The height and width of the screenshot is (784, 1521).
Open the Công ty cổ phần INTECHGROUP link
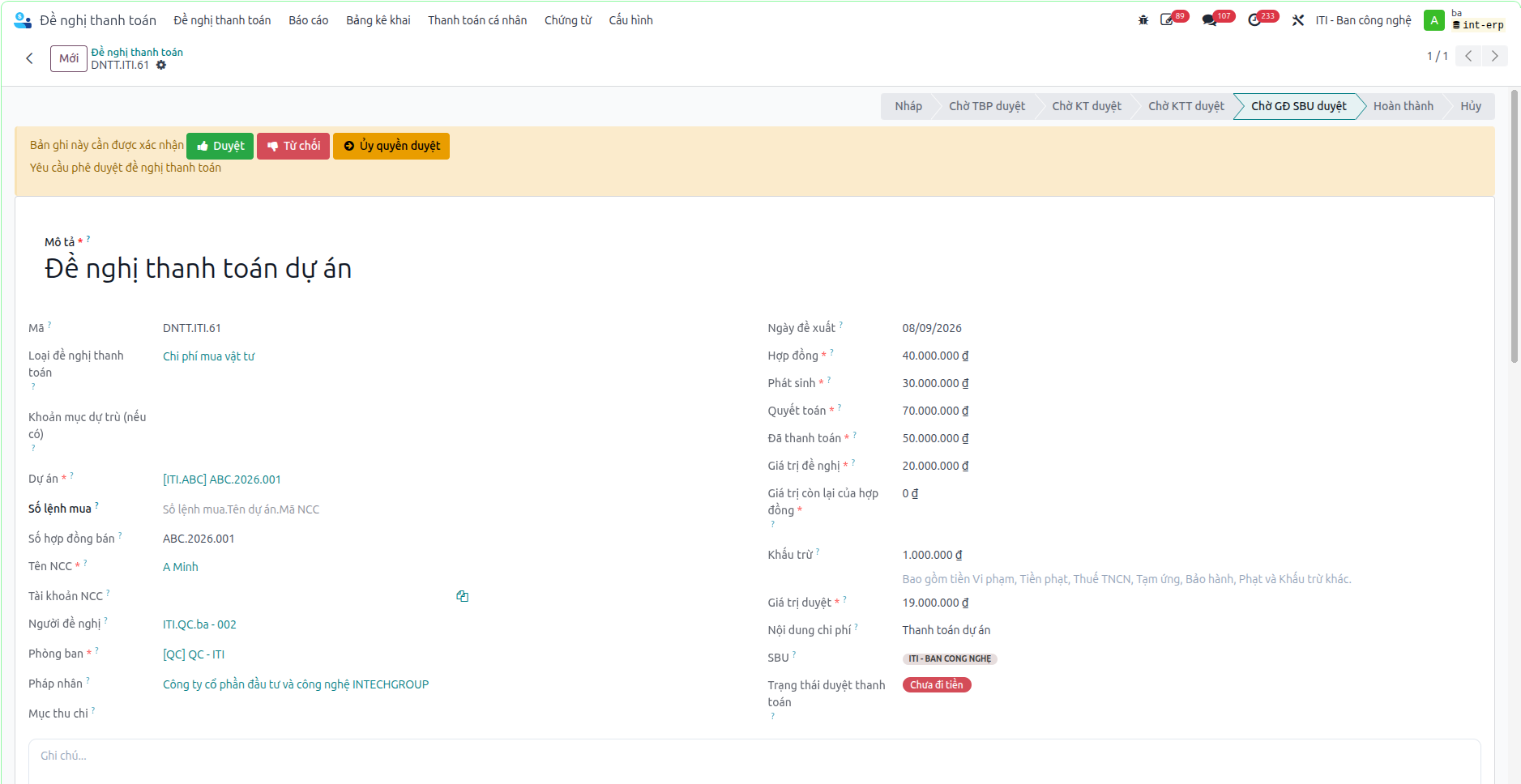(x=296, y=684)
